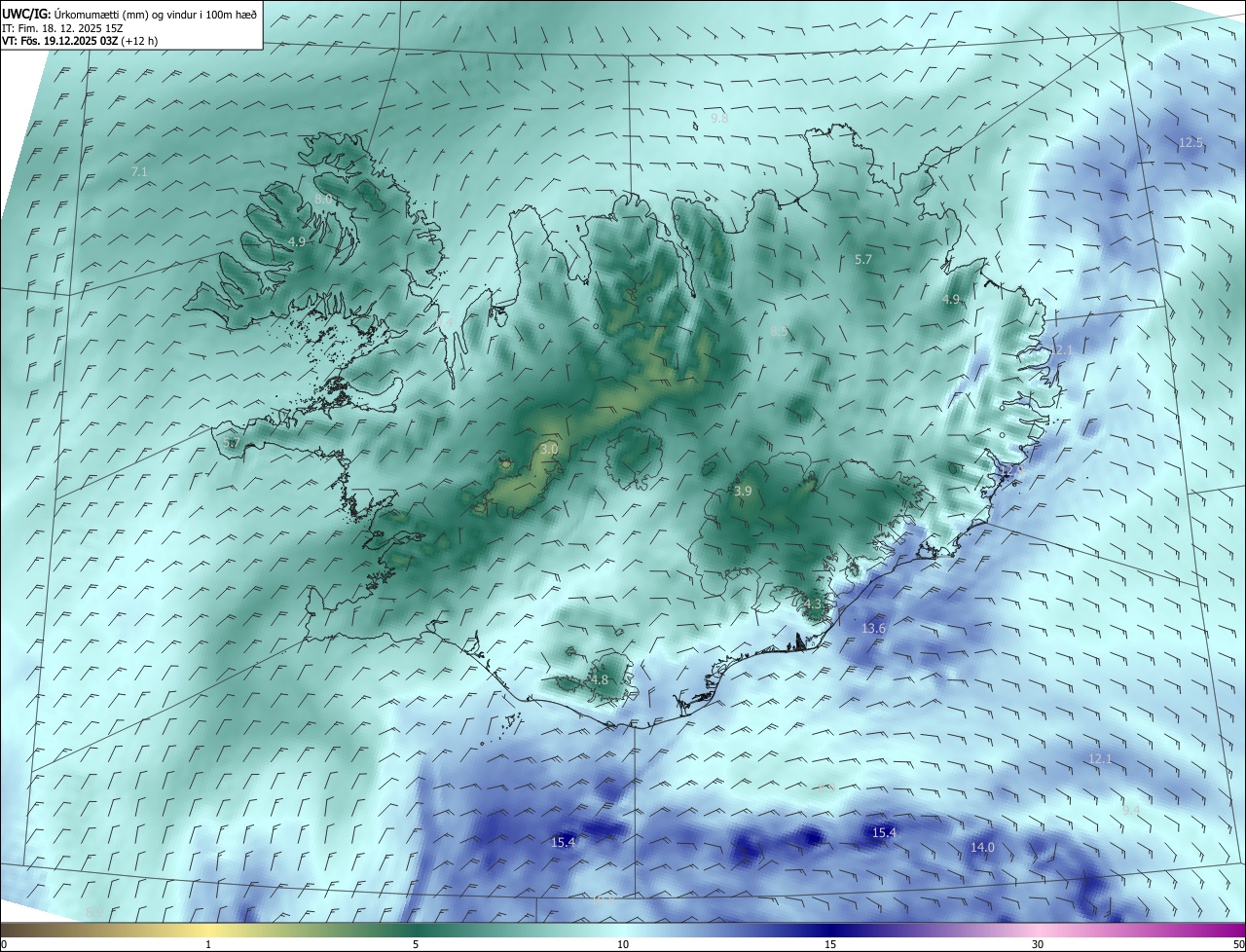Click the colorbar tick label '5'
Screen dimensions: 1246x952
(x=416, y=944)
